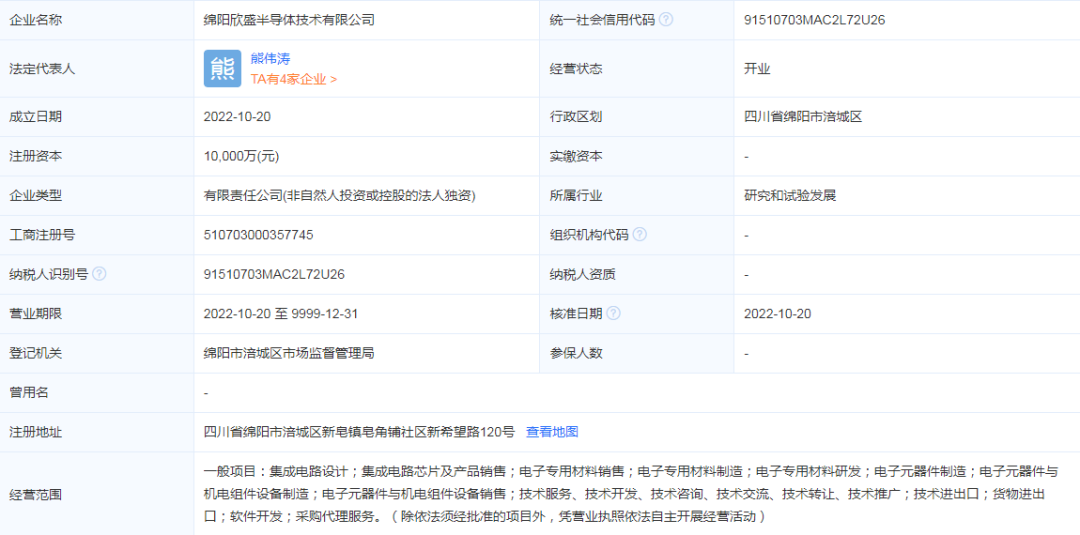
Task: Click the 实缴资本 label
Action: coord(577,156)
